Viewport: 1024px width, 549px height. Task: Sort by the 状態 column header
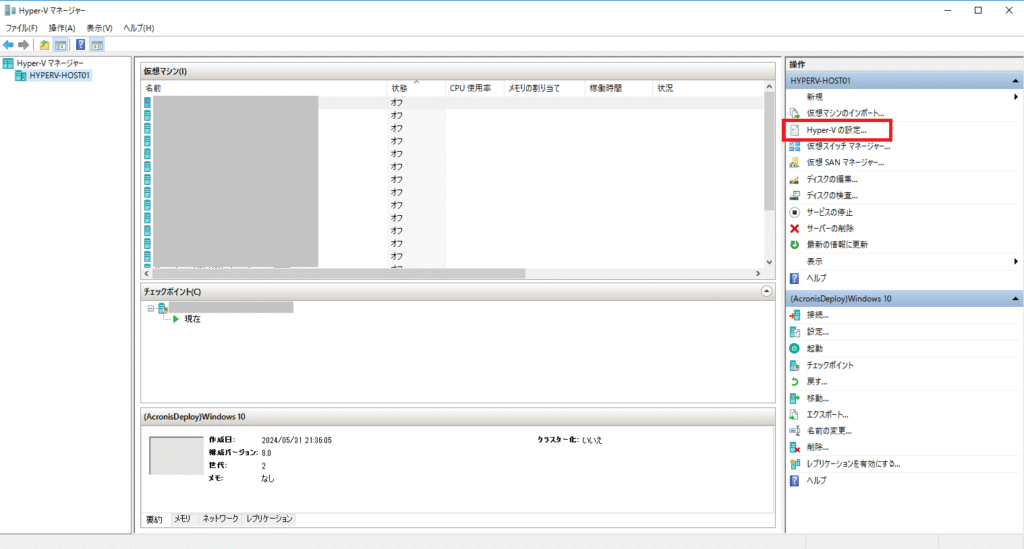point(416,88)
